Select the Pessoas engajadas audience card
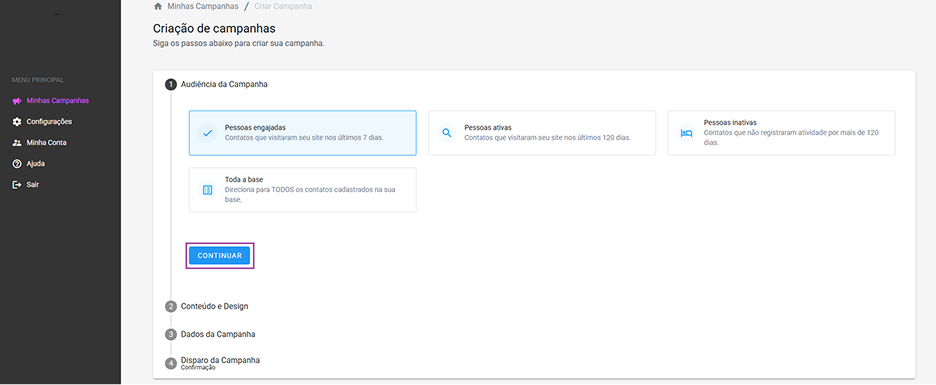The width and height of the screenshot is (936, 385). (x=303, y=133)
